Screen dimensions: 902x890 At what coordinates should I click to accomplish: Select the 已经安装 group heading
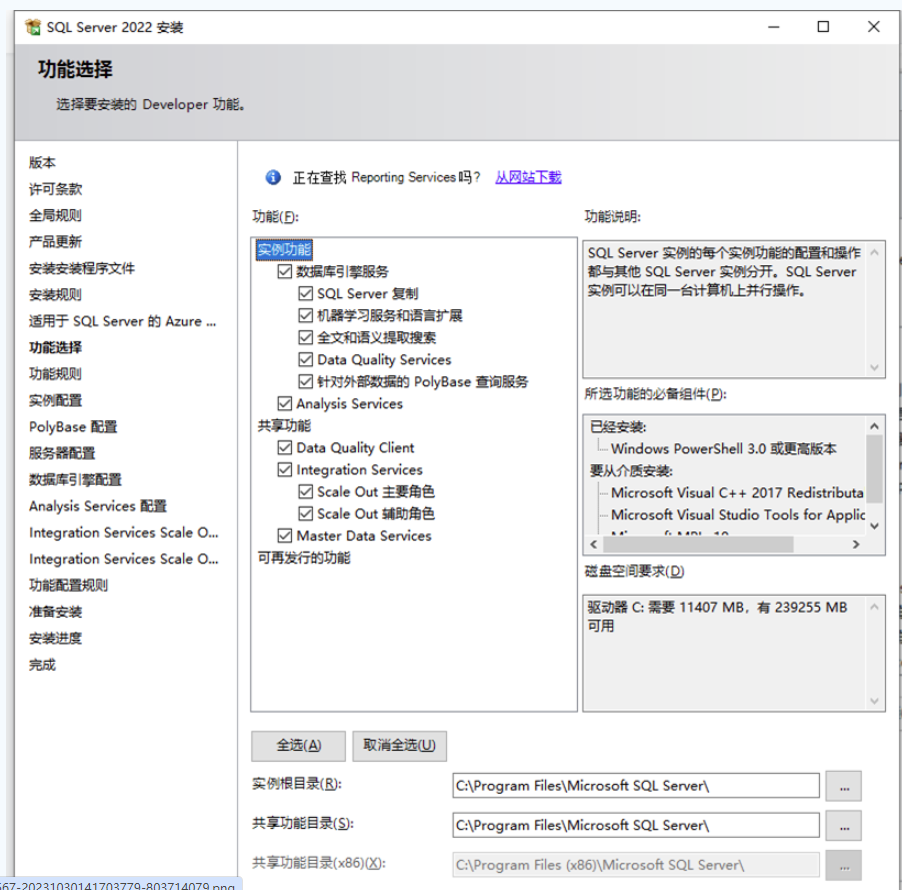pos(618,427)
